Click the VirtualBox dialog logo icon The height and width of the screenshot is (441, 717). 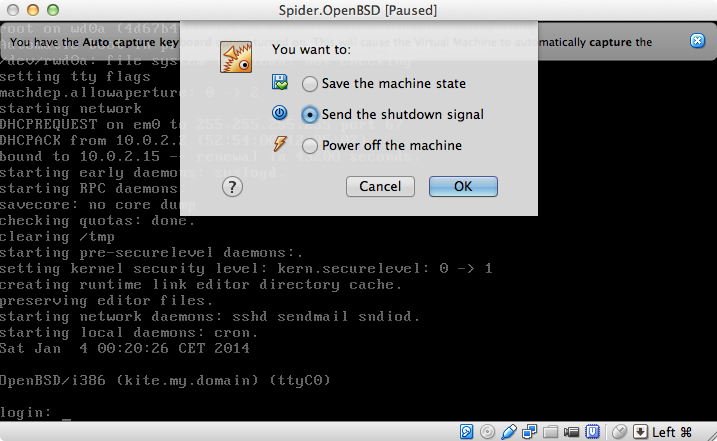click(236, 57)
